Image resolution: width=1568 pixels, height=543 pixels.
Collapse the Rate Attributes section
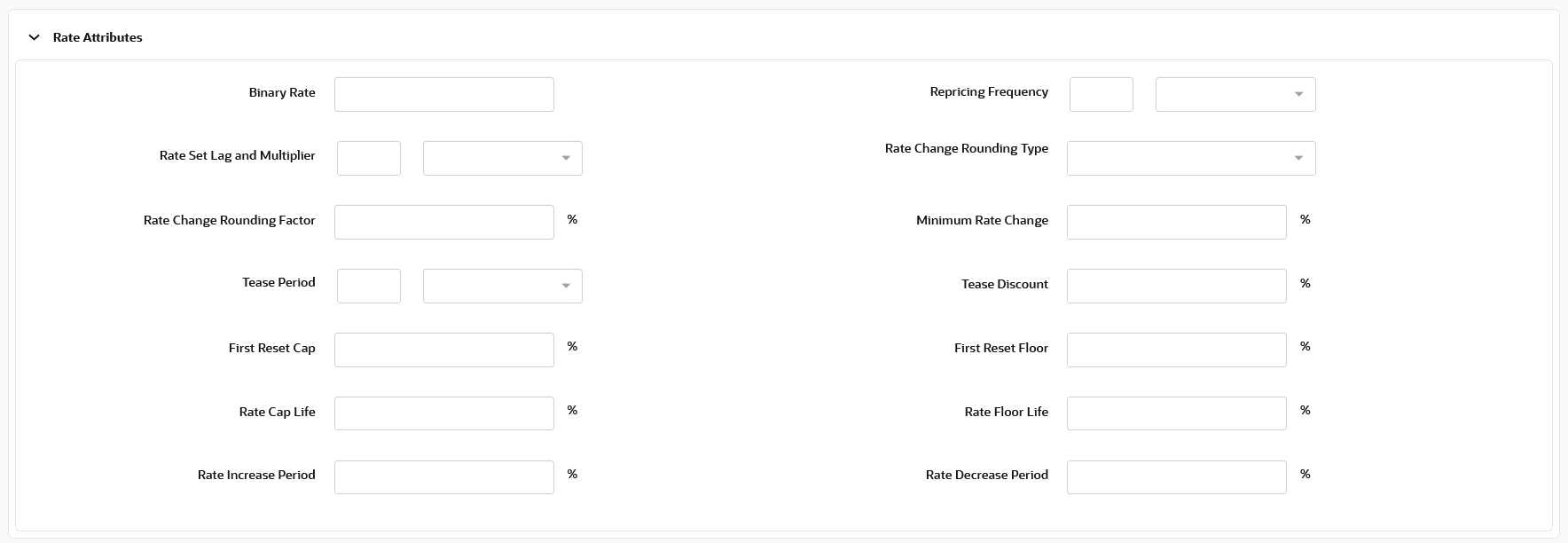34,37
